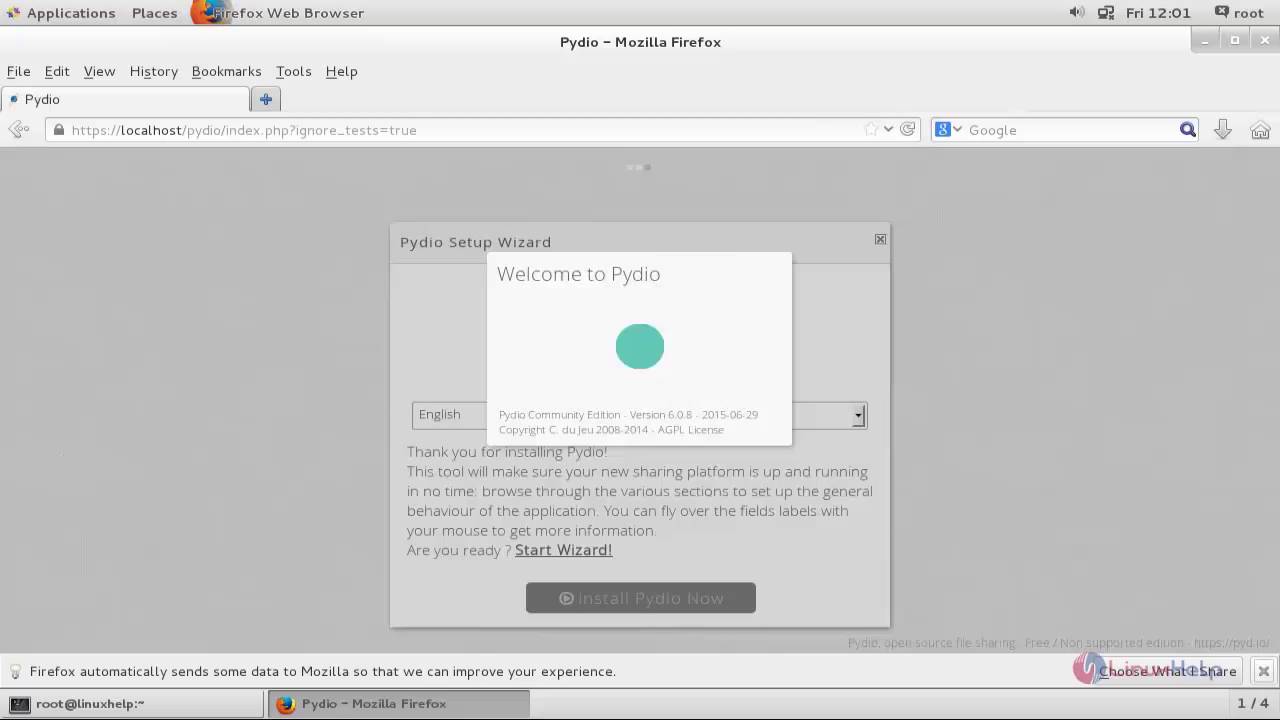Open the Google search engine dropdown
The height and width of the screenshot is (720, 1280).
948,129
